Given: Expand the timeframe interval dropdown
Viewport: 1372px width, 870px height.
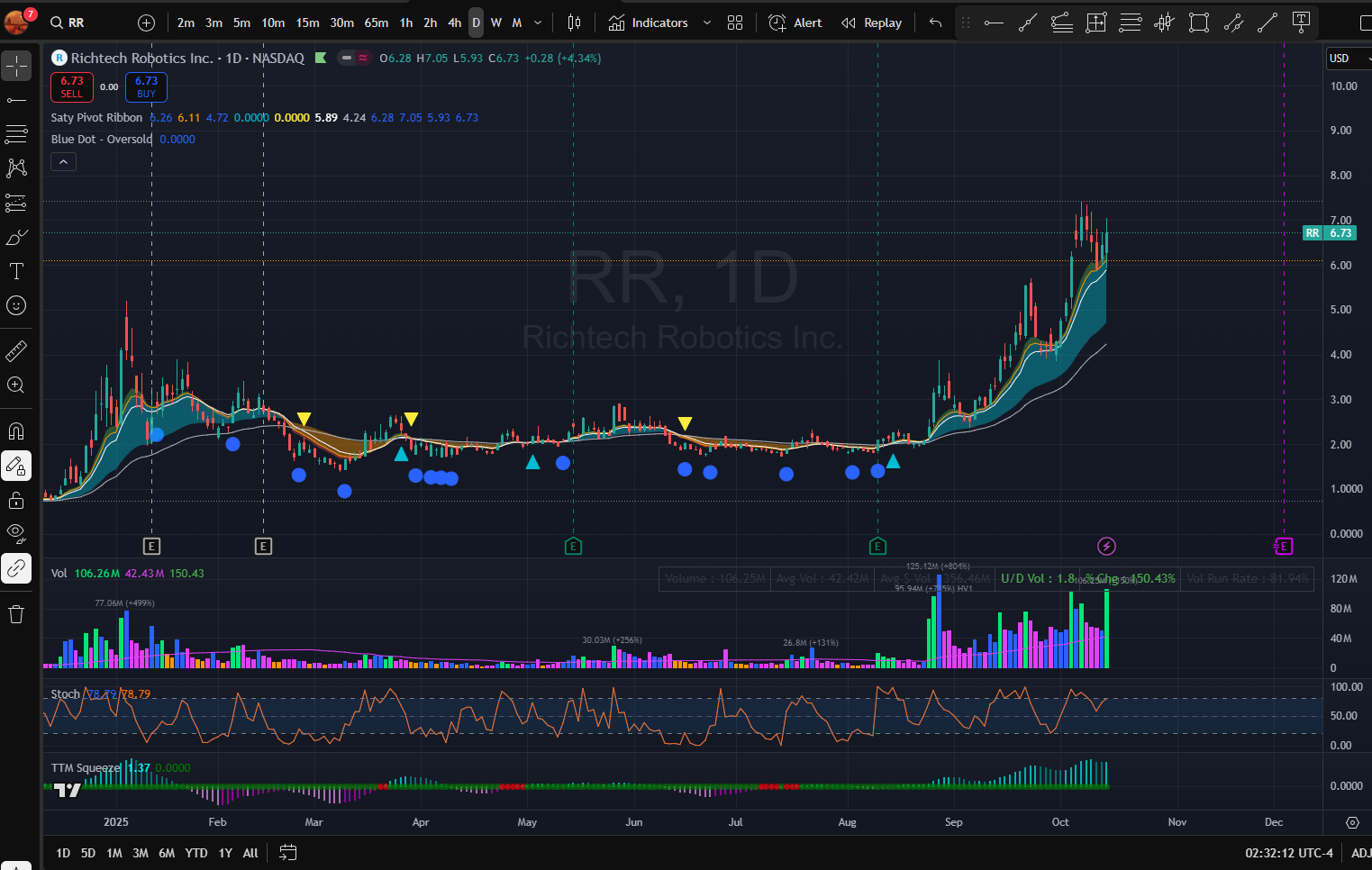Looking at the screenshot, I should [x=538, y=23].
